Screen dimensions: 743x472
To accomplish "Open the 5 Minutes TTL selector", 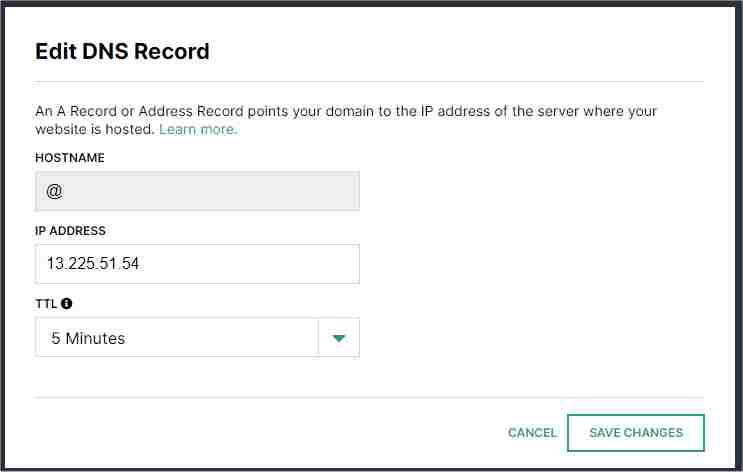I will coord(197,337).
